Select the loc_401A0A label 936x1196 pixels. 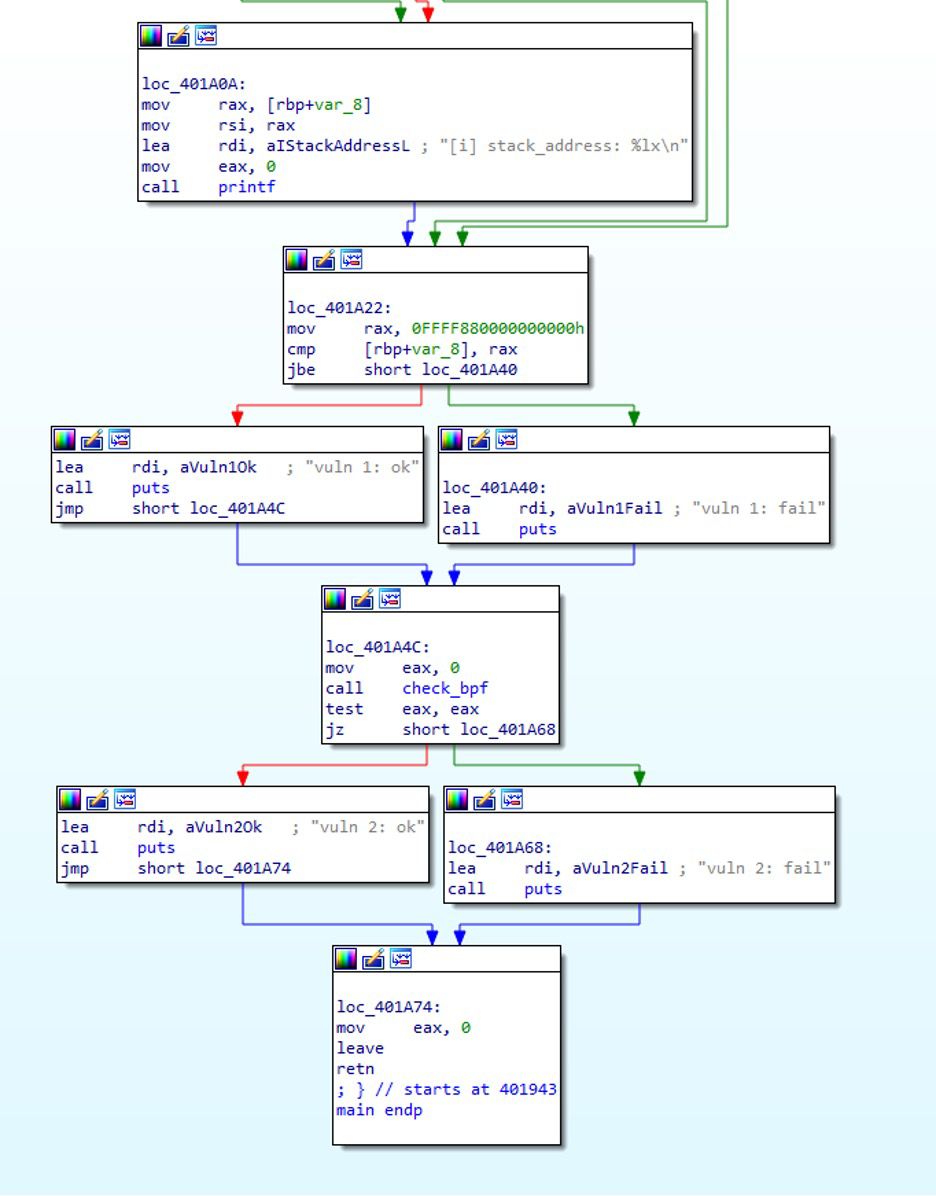(x=194, y=84)
